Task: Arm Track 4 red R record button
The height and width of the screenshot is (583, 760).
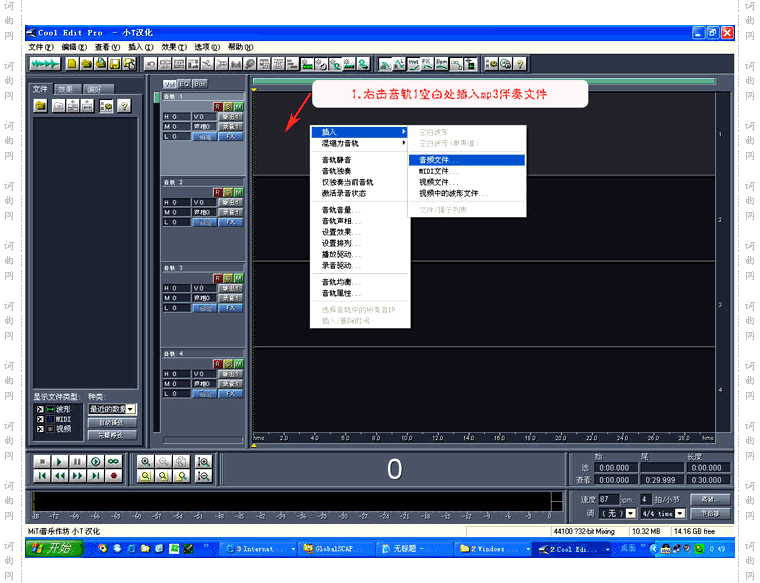Action: (218, 363)
